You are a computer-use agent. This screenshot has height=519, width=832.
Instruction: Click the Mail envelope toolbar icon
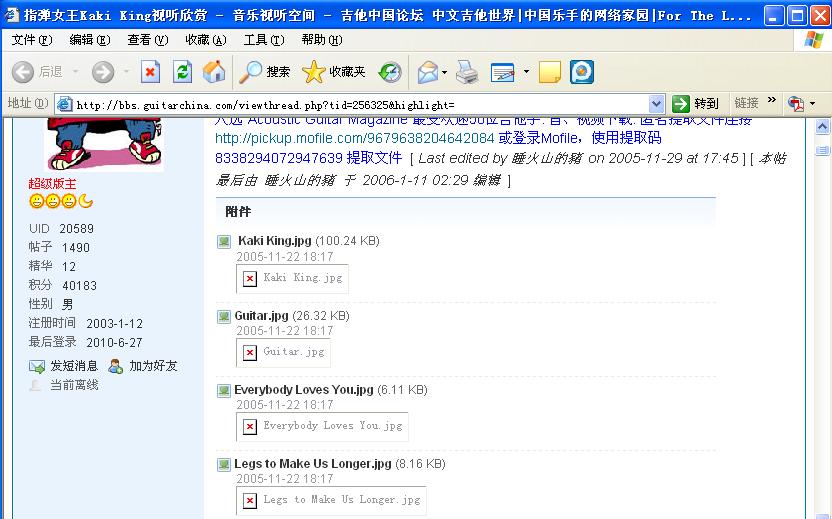tap(427, 72)
